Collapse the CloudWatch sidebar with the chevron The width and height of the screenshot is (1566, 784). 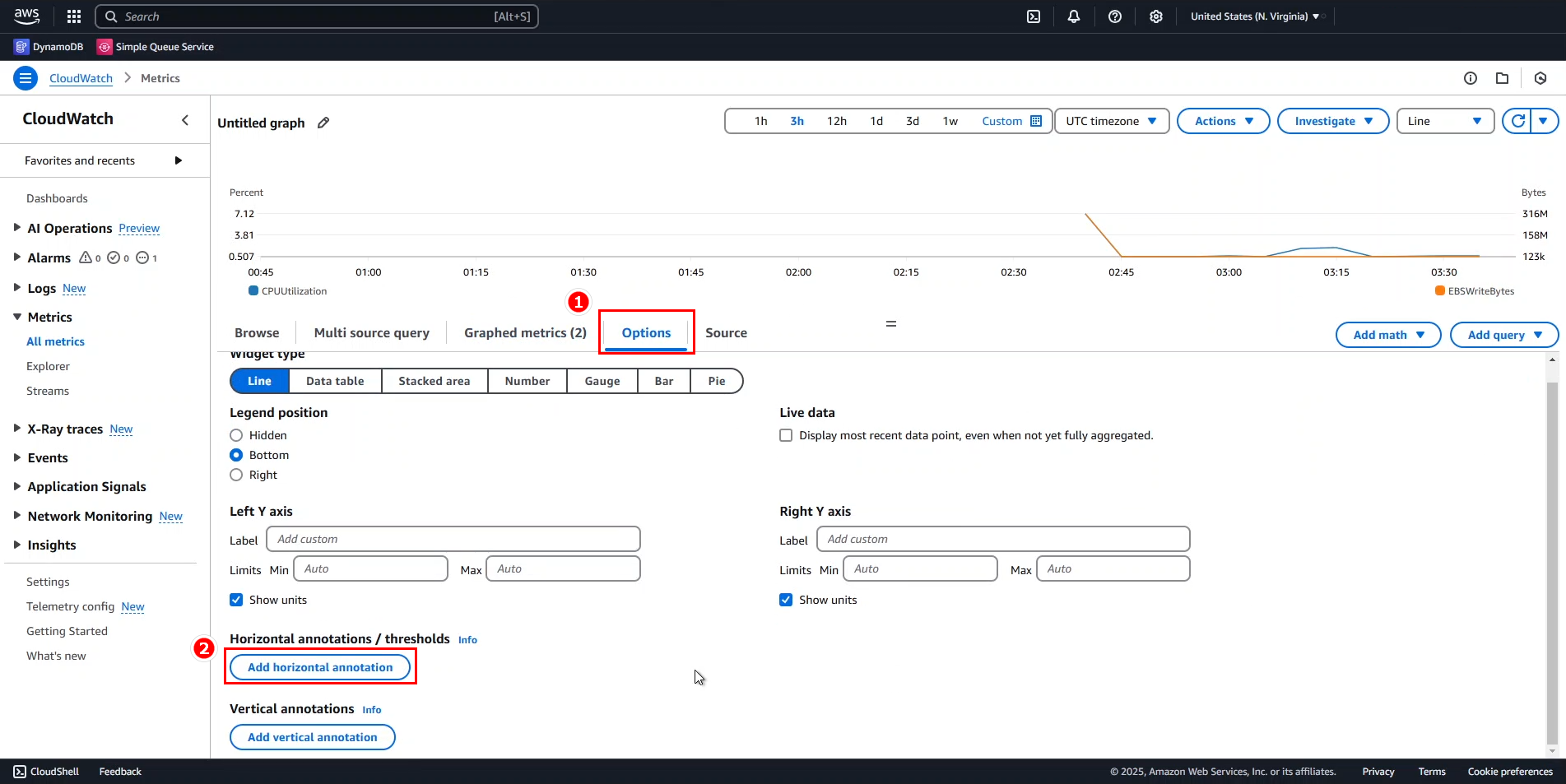pyautogui.click(x=184, y=119)
